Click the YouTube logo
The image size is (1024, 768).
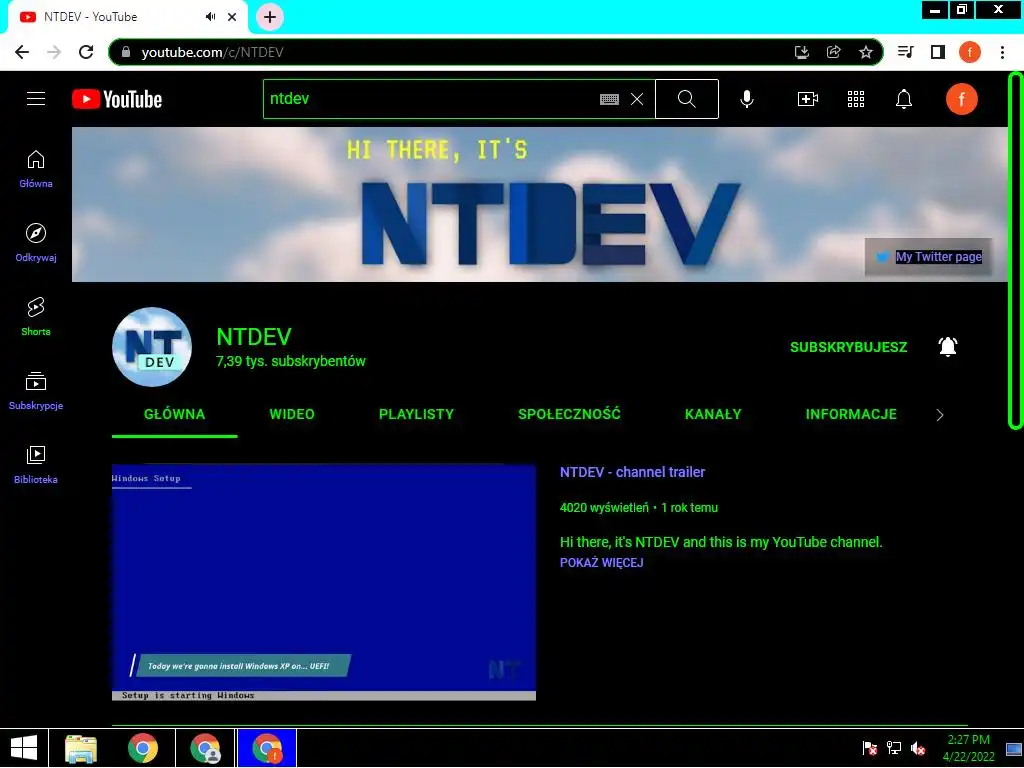point(117,99)
